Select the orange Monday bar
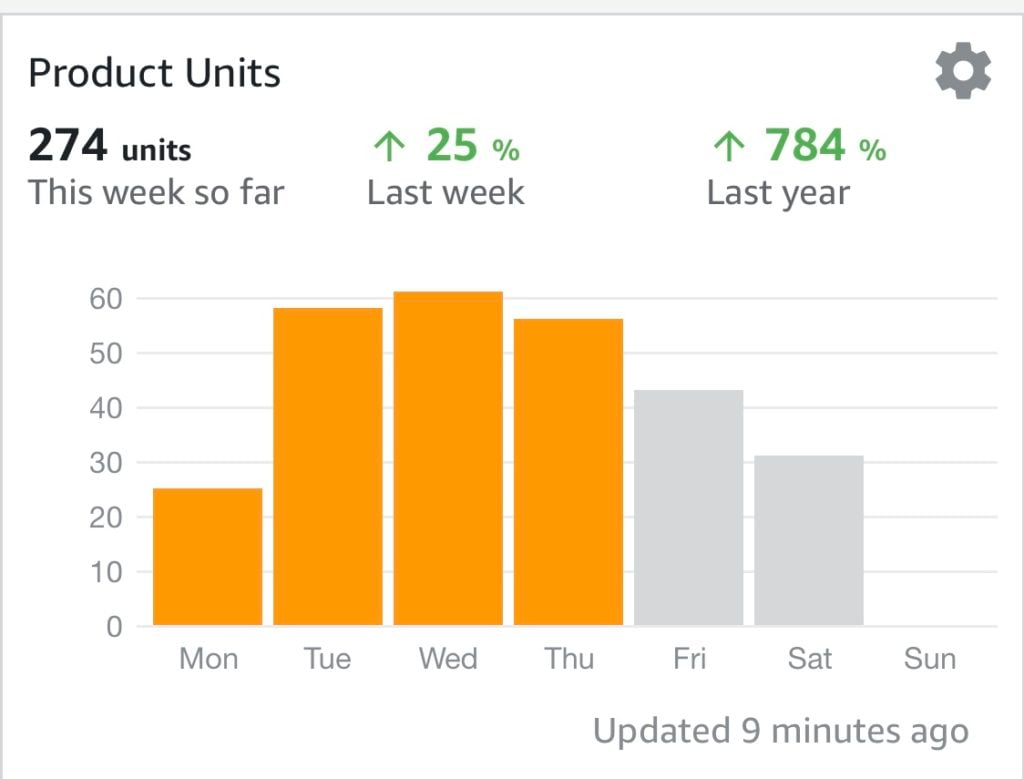This screenshot has height=779, width=1024. 208,556
